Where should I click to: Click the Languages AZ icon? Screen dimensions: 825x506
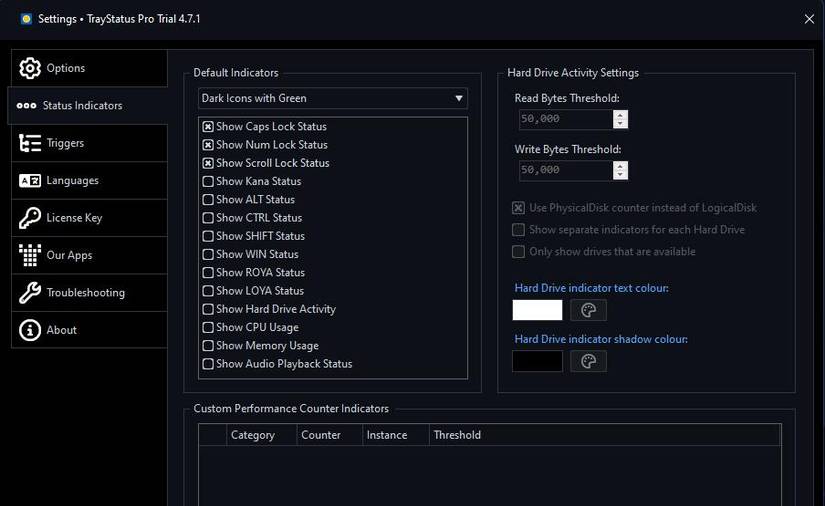coord(29,180)
